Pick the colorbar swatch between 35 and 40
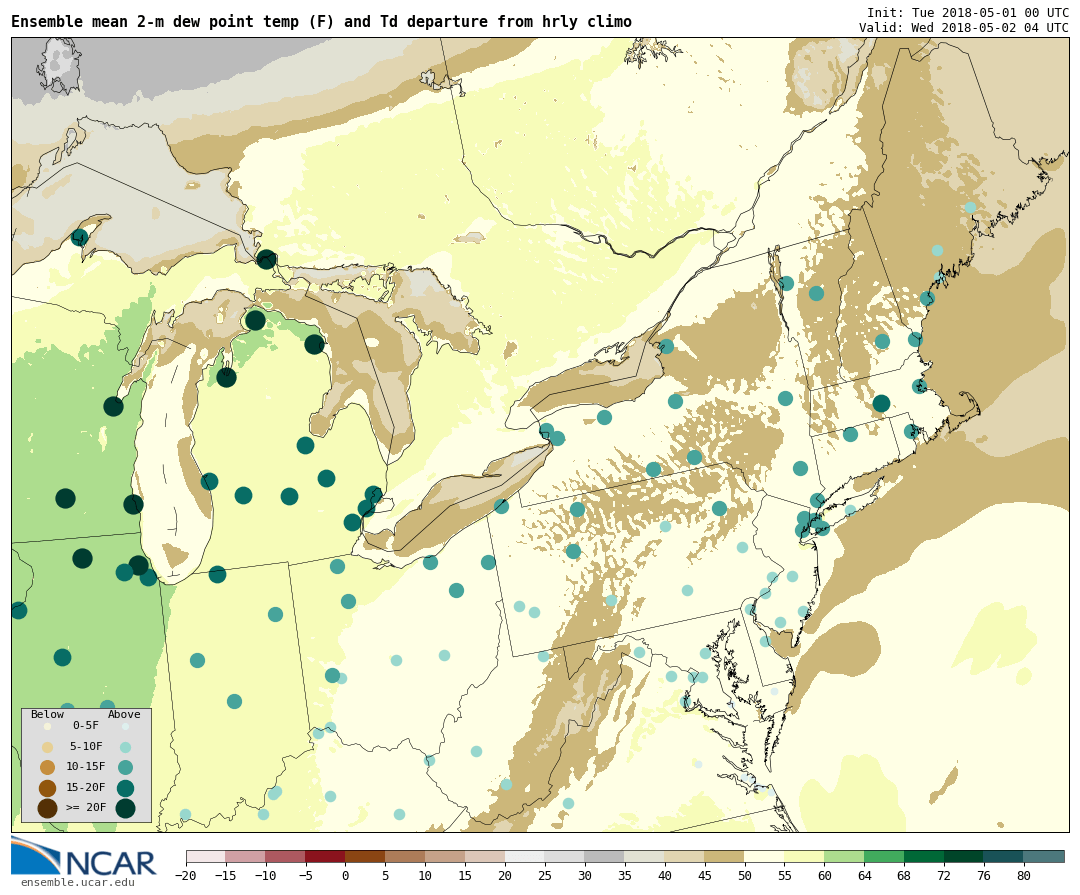This screenshot has height=895, width=1080. (645, 856)
